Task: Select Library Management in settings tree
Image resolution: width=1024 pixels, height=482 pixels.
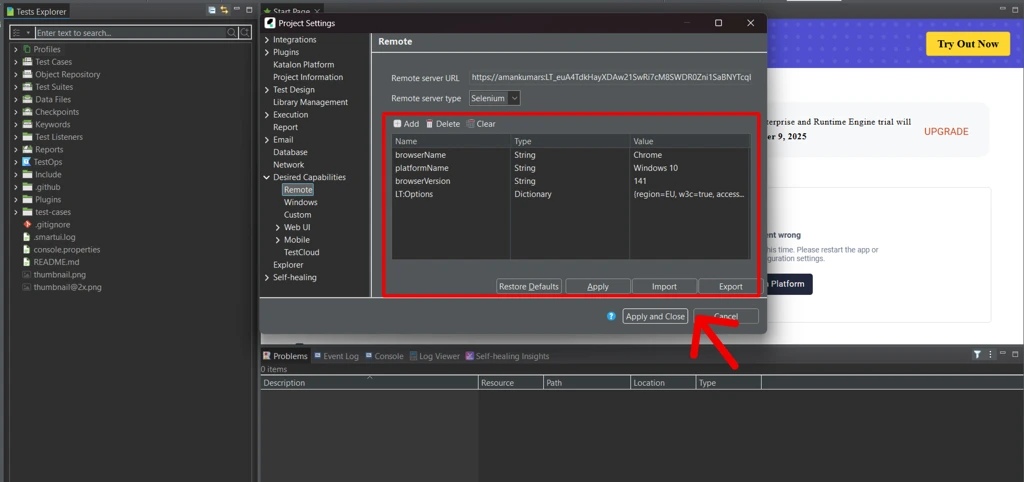Action: 310,102
